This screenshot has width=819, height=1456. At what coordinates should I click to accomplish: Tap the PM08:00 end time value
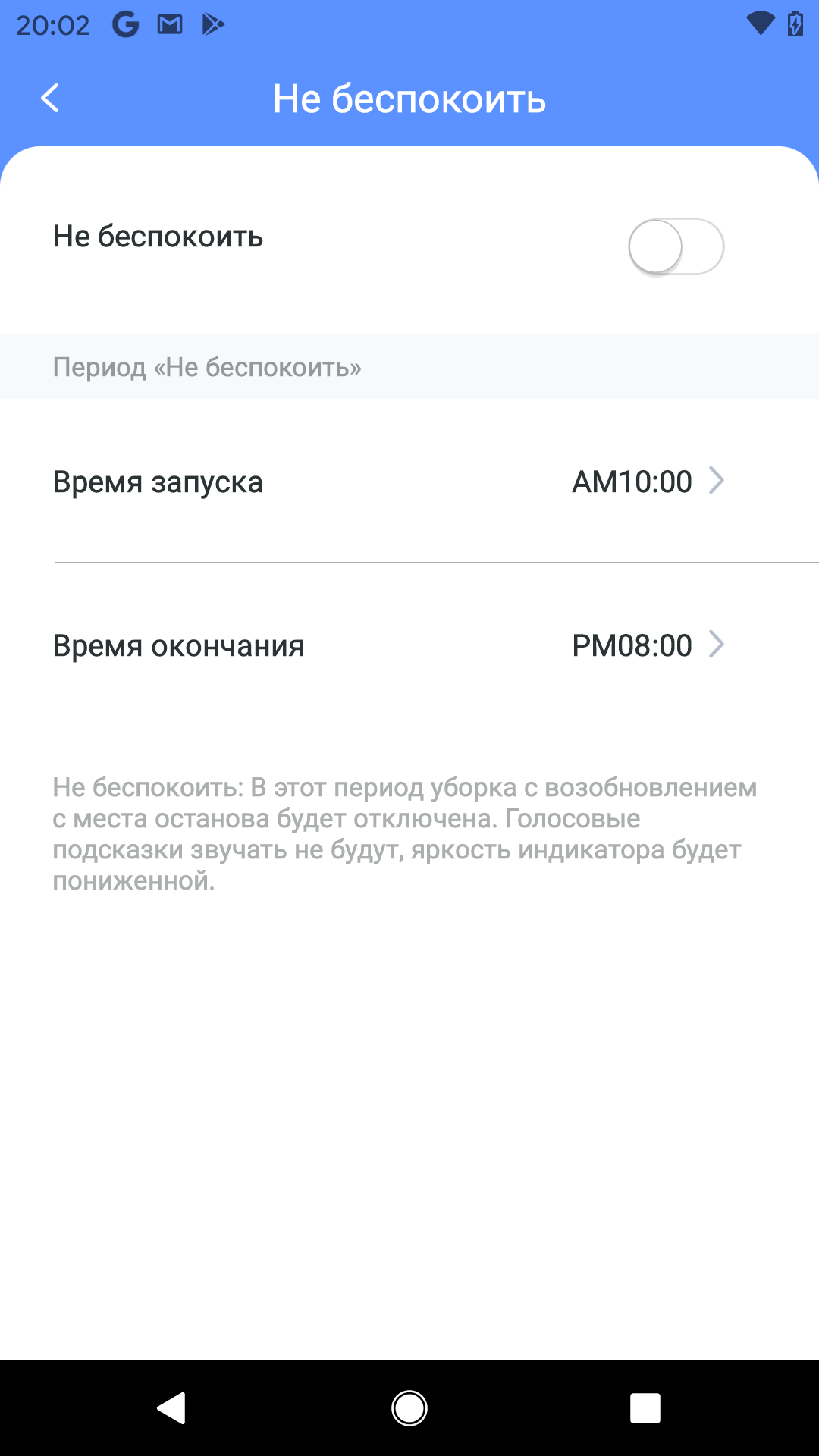(x=632, y=646)
